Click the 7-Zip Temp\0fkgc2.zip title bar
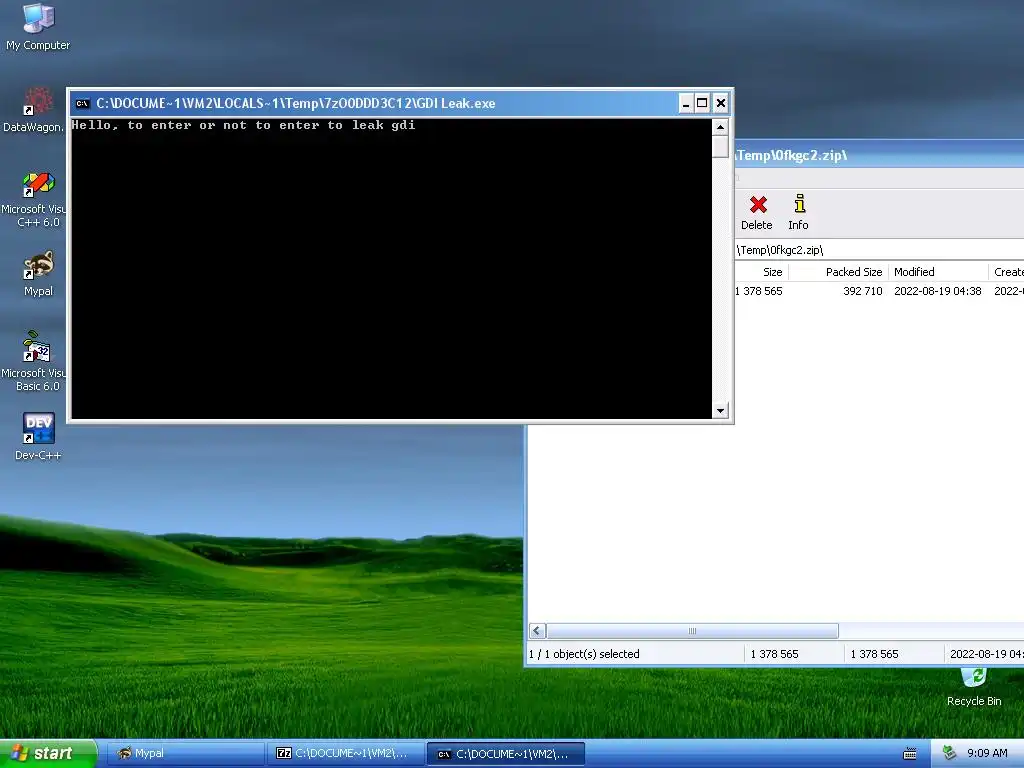This screenshot has width=1024, height=768. (x=879, y=155)
